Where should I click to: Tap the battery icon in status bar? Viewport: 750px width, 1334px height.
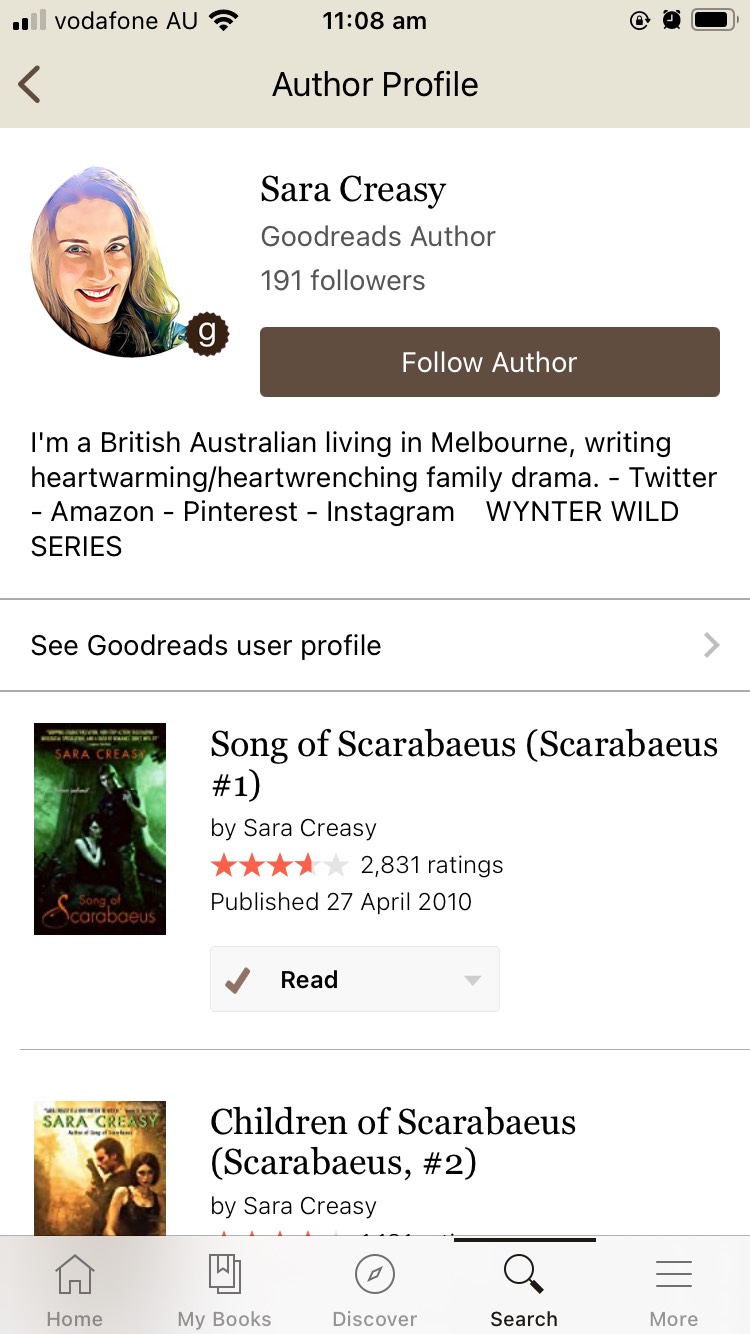(714, 20)
